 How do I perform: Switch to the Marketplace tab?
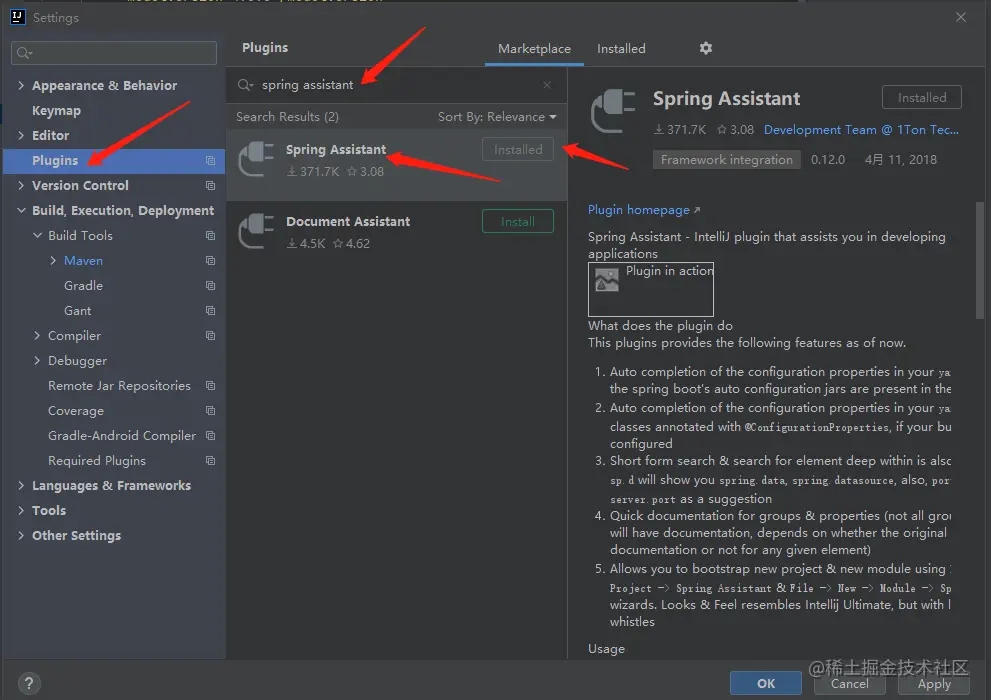click(x=534, y=49)
